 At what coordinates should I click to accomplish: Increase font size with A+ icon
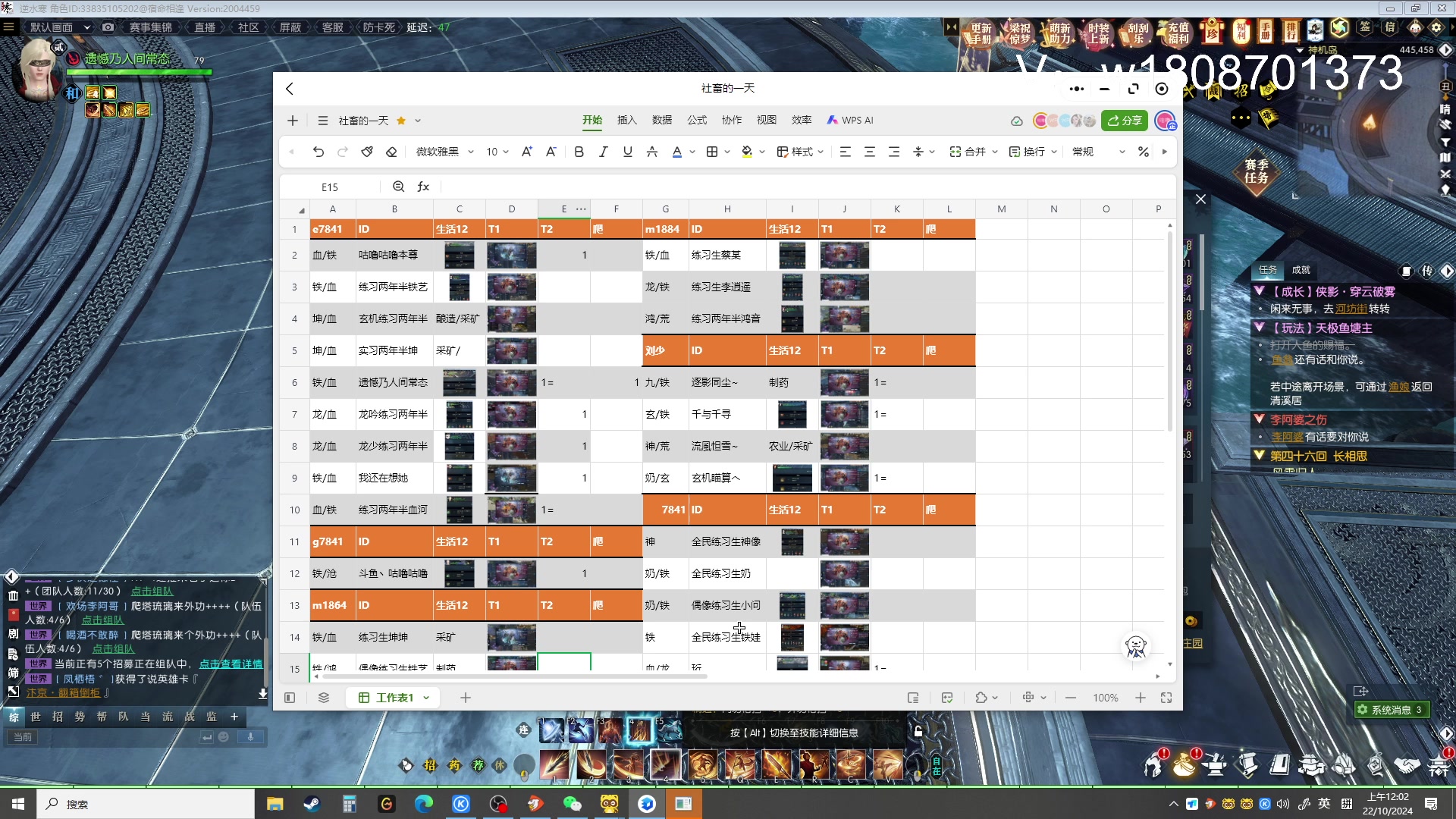pos(527,152)
